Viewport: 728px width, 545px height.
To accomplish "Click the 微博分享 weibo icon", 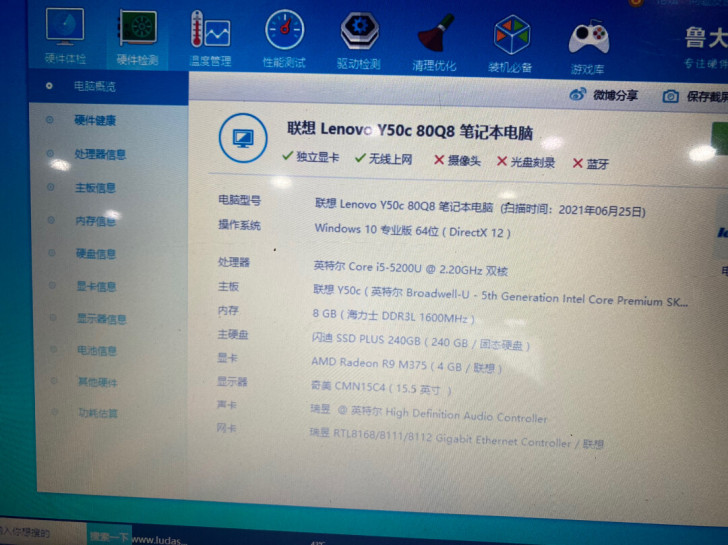I will [x=577, y=95].
